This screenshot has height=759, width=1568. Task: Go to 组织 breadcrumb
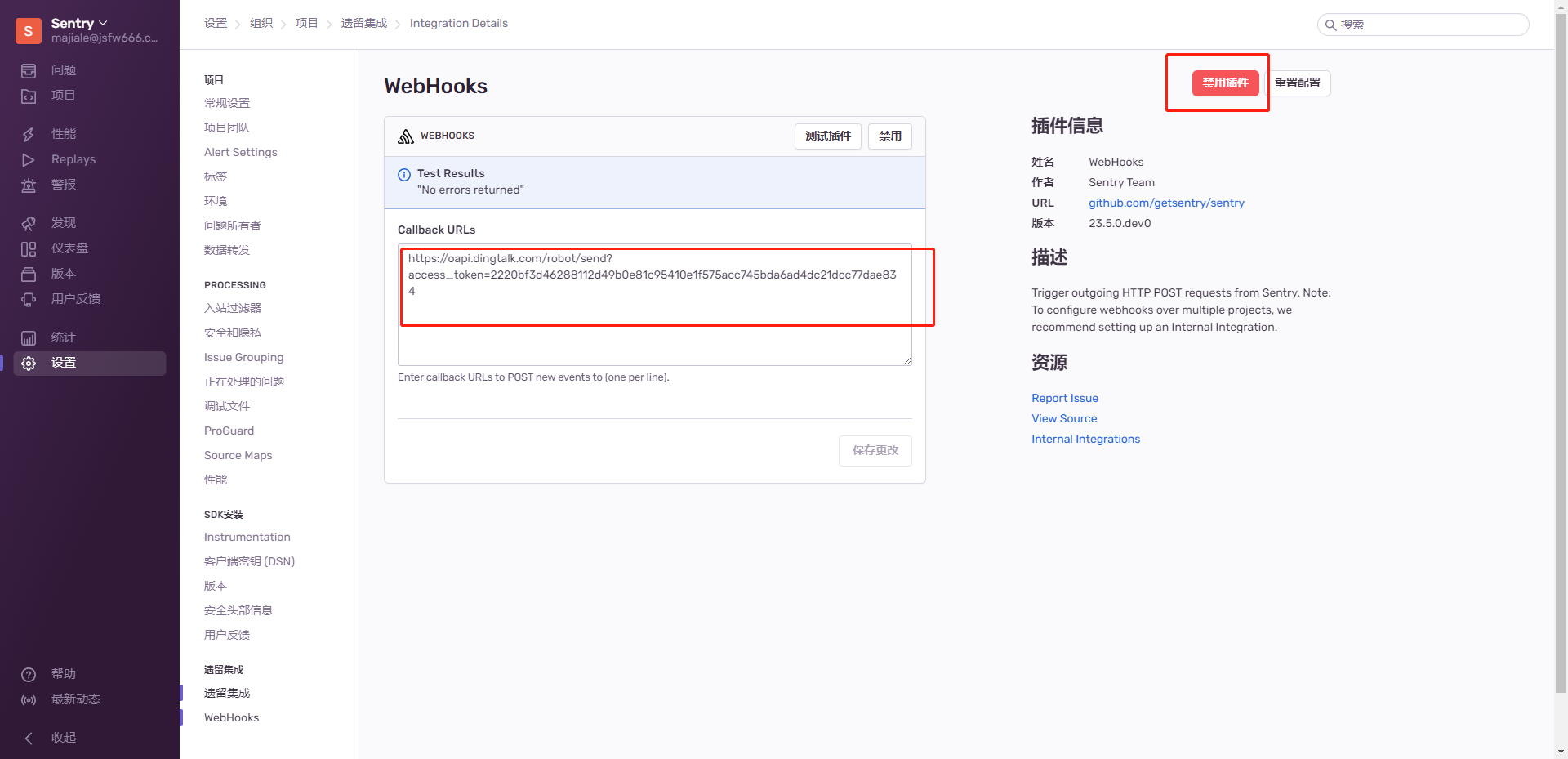pyautogui.click(x=261, y=23)
